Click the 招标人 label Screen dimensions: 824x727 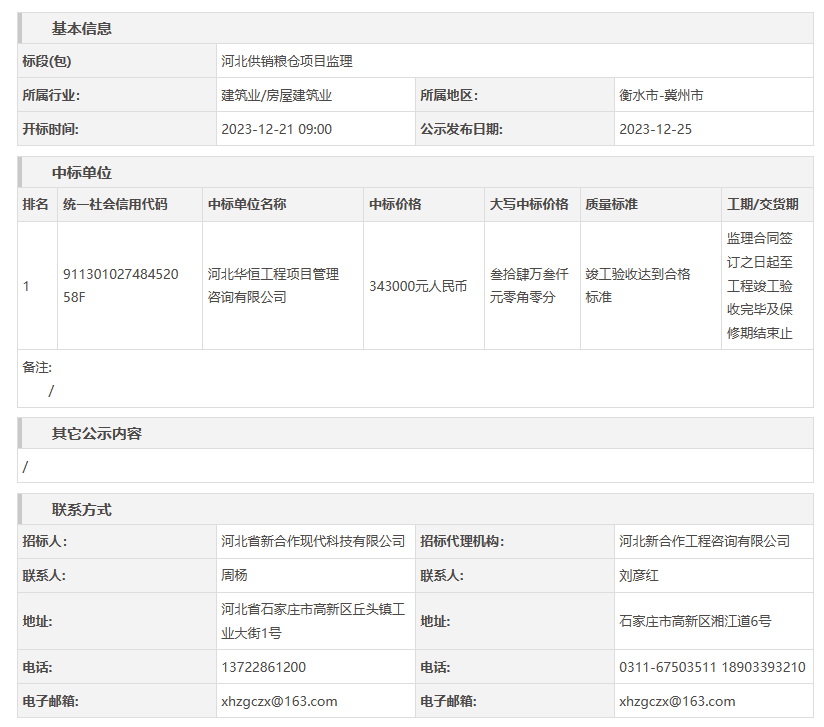pos(45,541)
